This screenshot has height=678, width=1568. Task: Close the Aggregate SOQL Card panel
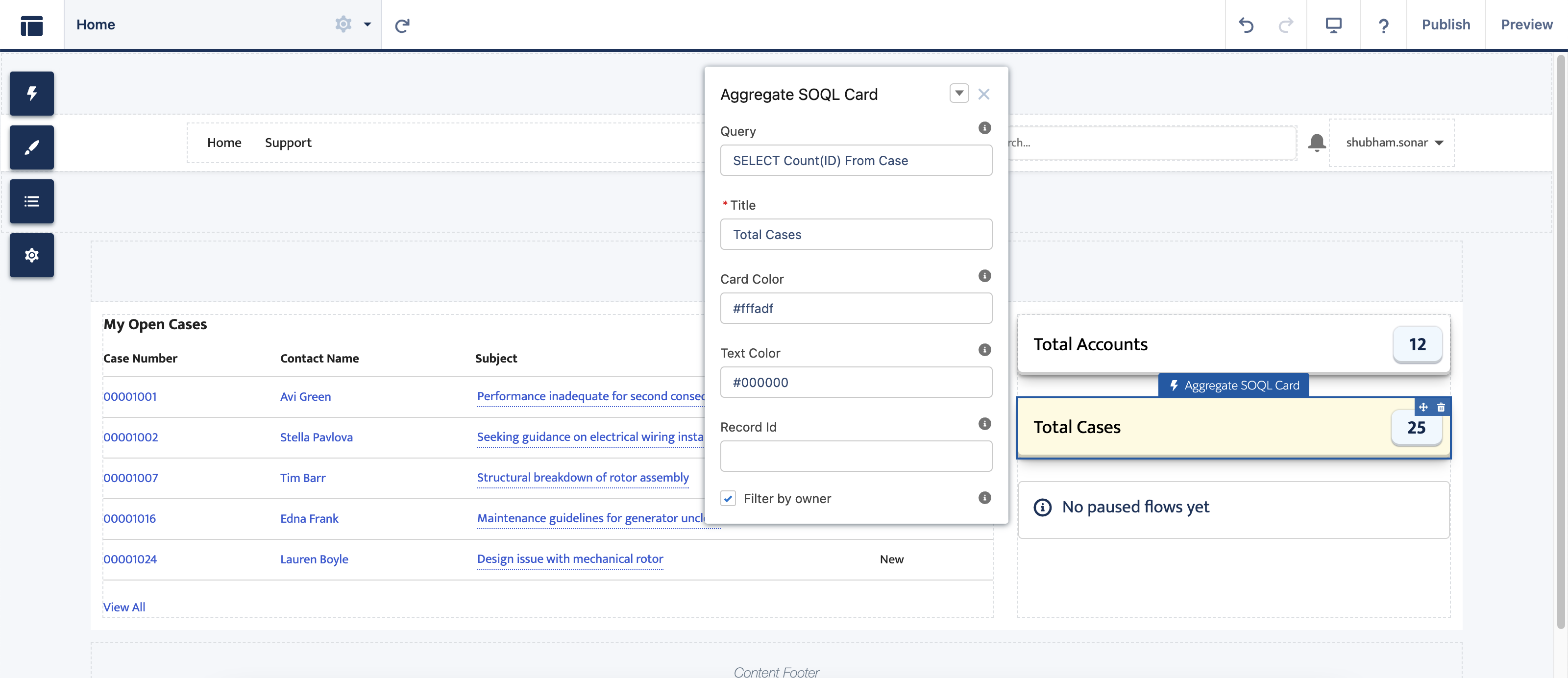pyautogui.click(x=983, y=95)
